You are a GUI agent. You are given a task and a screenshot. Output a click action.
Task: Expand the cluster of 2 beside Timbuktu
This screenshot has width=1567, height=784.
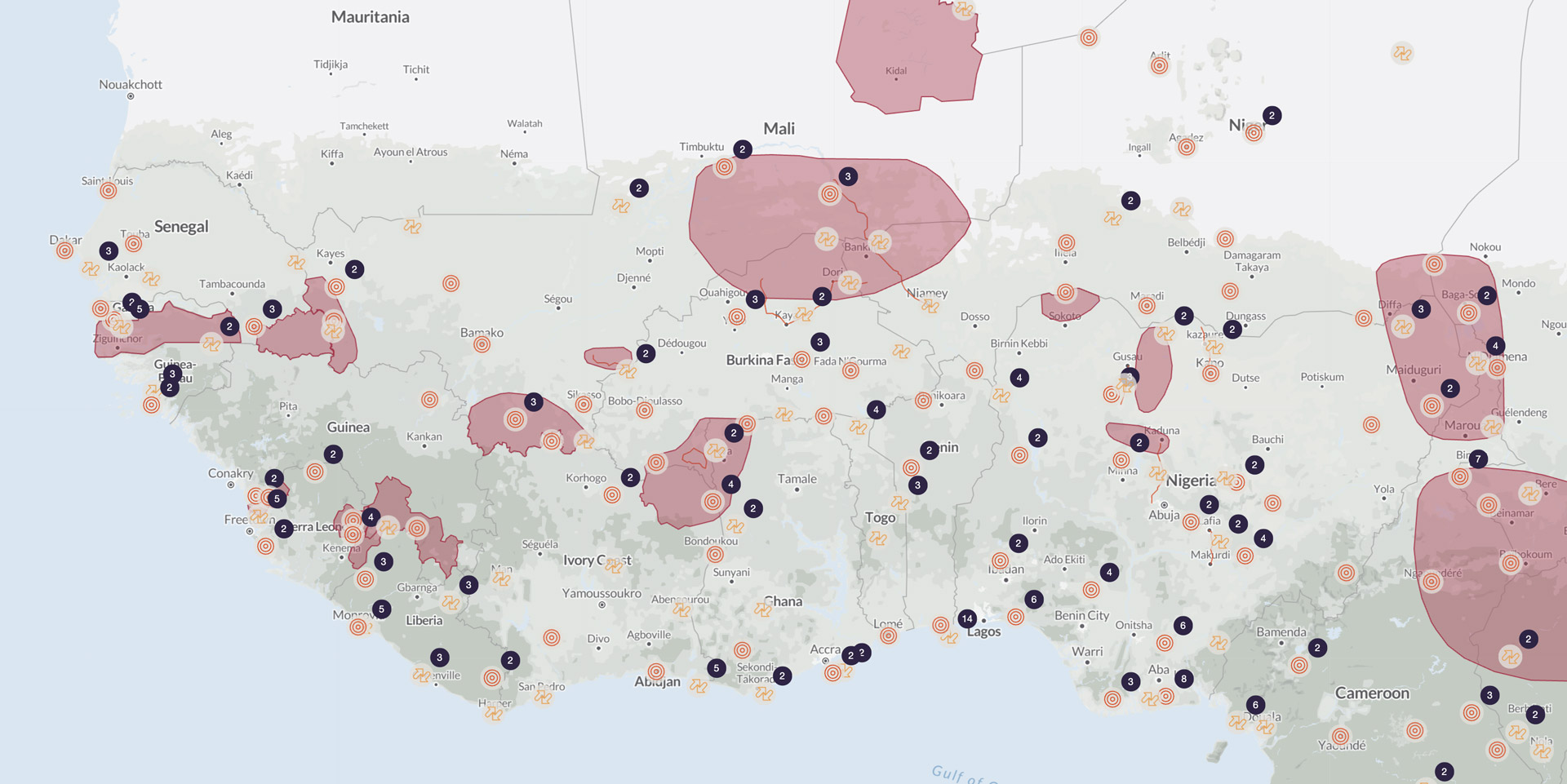(743, 149)
